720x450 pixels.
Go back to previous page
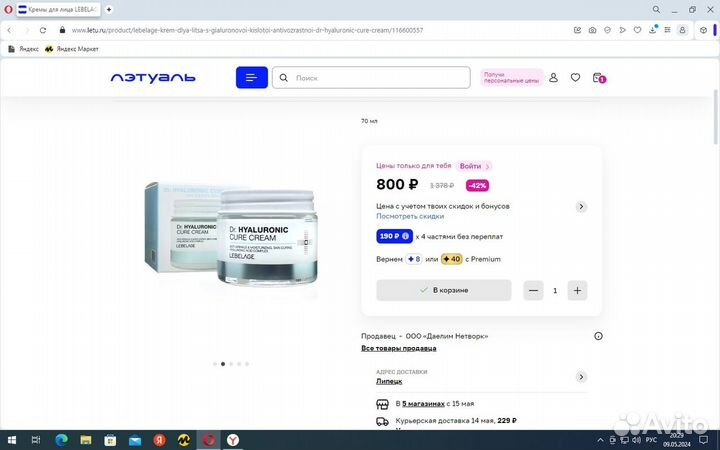9,30
